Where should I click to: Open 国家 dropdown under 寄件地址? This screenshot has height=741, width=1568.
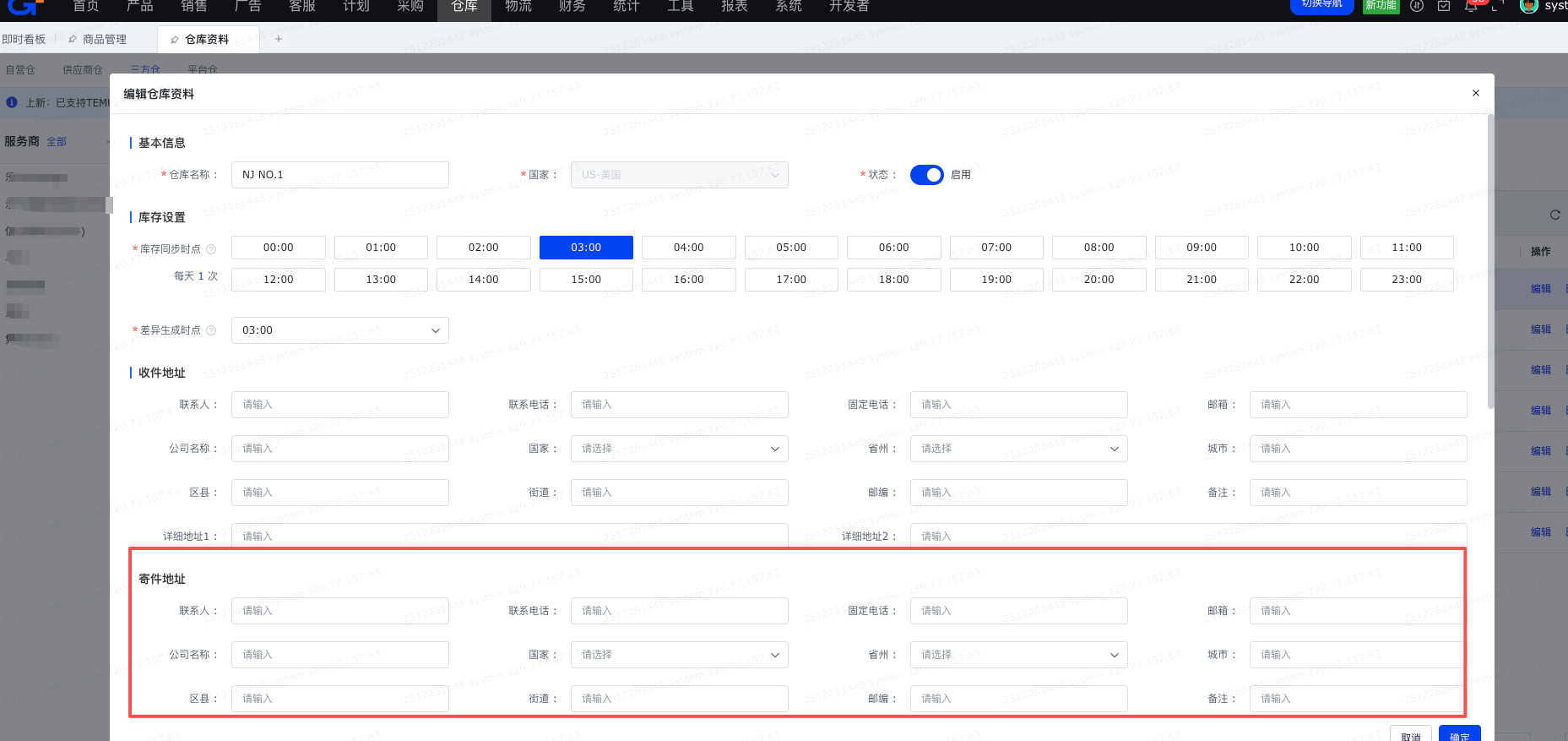pyautogui.click(x=680, y=655)
